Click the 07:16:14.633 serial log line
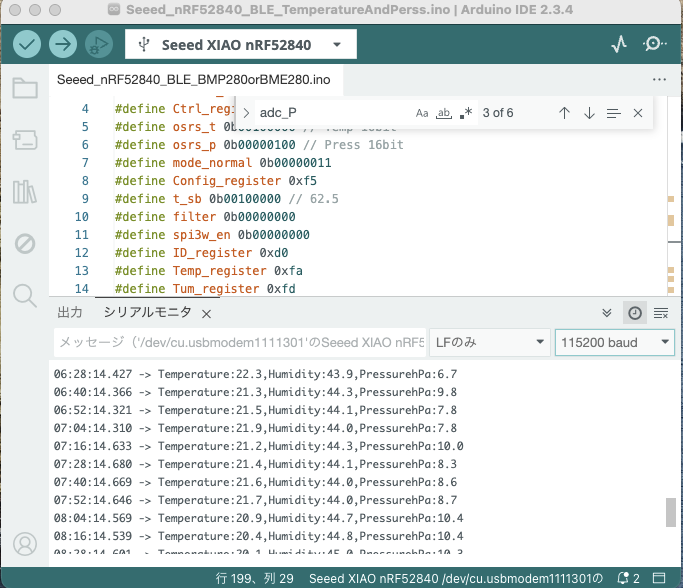This screenshot has height=588, width=683. [x=258, y=446]
